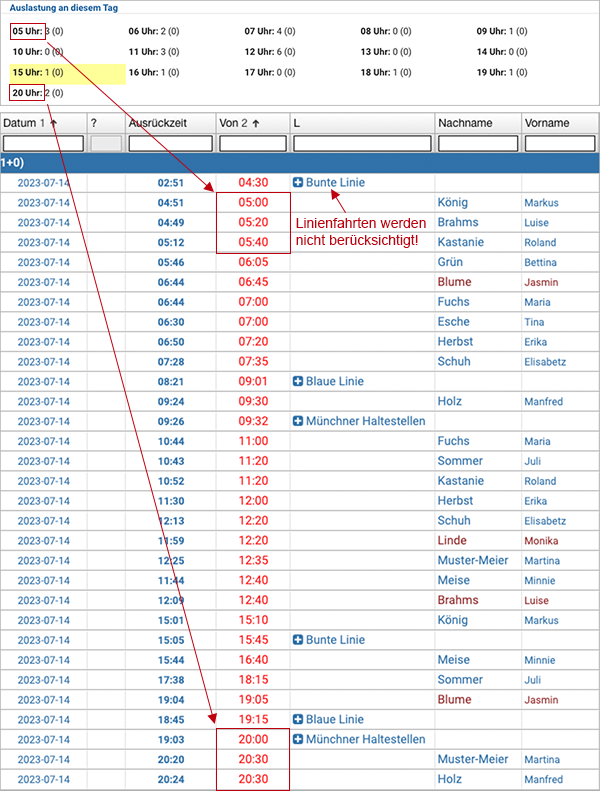Viewport: 600px width, 791px height.
Task: Open Ausrückzeit 02:51 cell
Action: coord(171,183)
